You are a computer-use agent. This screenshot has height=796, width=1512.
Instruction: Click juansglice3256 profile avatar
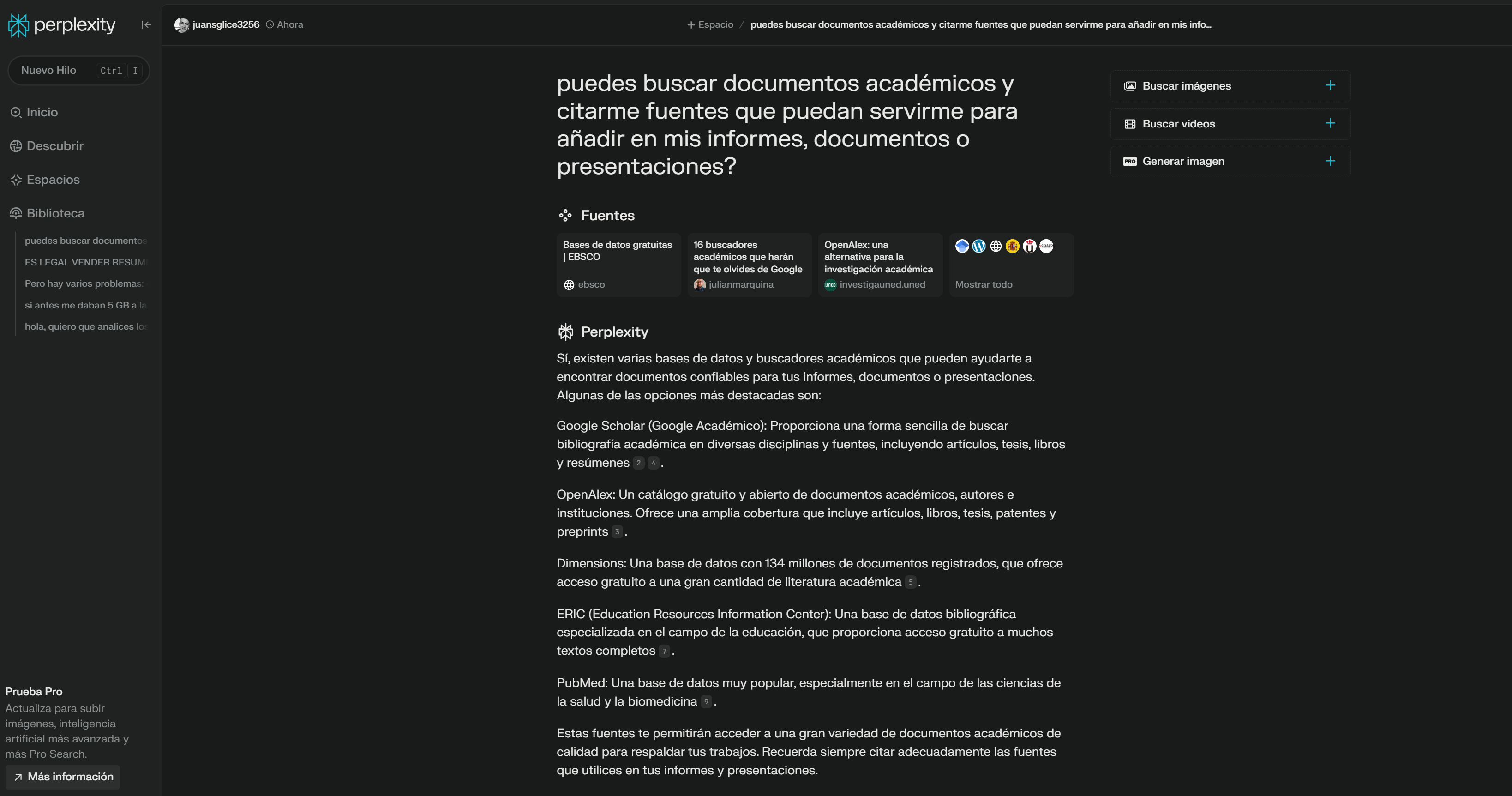181,24
